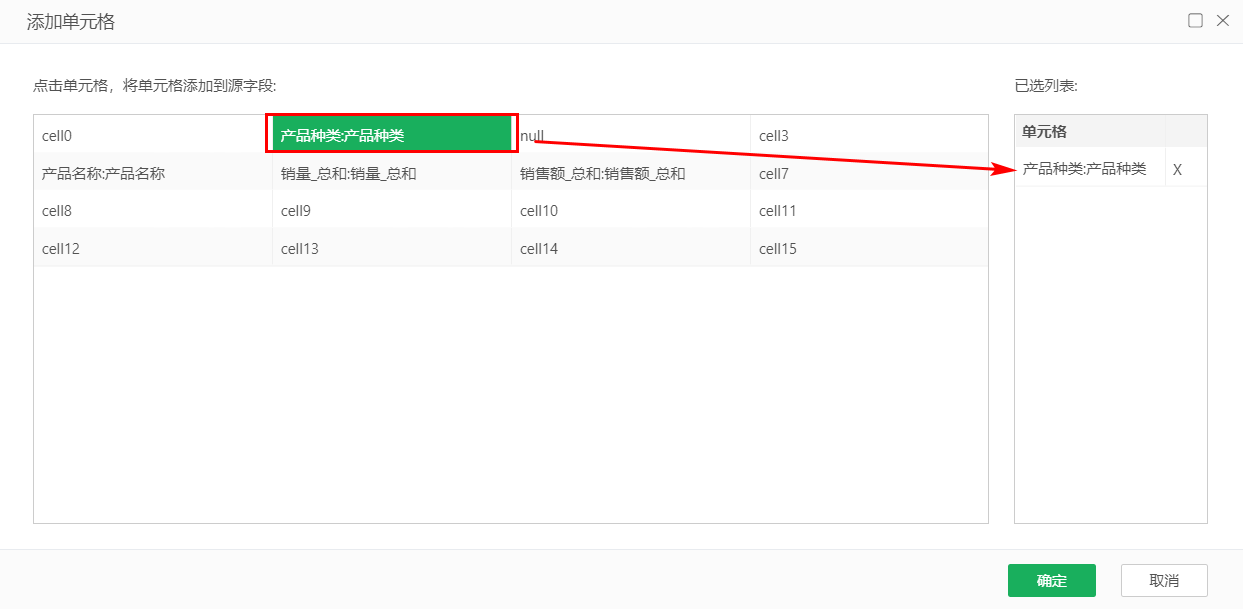Add cell3 to the source fields
This screenshot has width=1243, height=609.
pyautogui.click(x=868, y=135)
